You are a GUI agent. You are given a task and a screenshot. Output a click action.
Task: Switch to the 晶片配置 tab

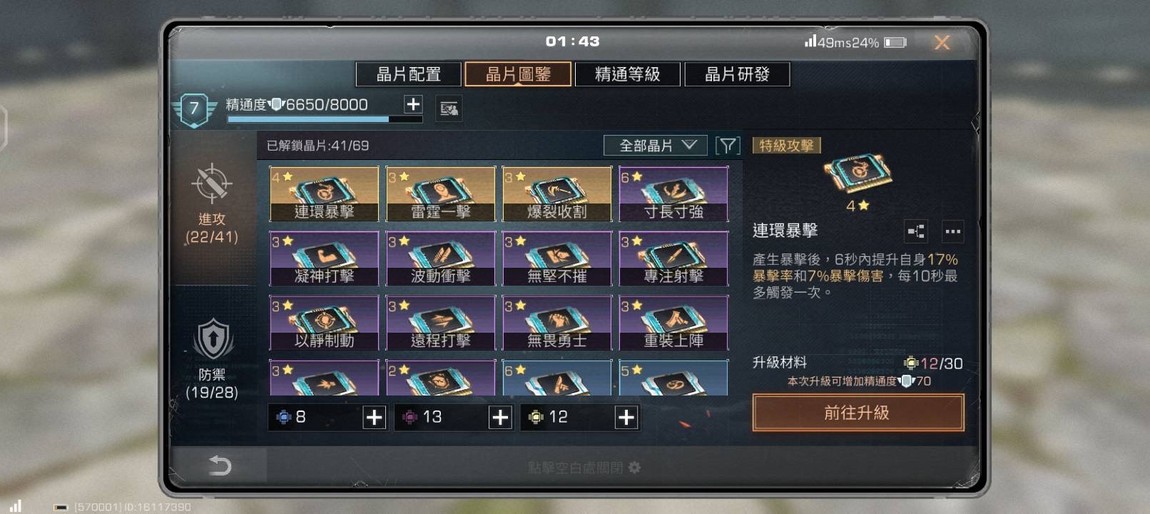[409, 74]
